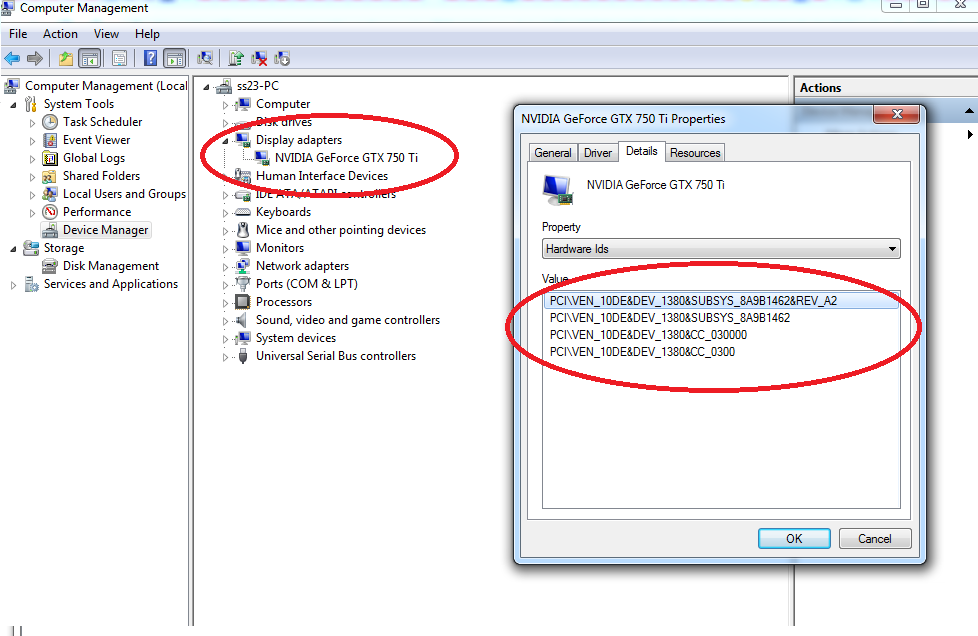
Task: Expand the Processors device node
Action: [225, 303]
